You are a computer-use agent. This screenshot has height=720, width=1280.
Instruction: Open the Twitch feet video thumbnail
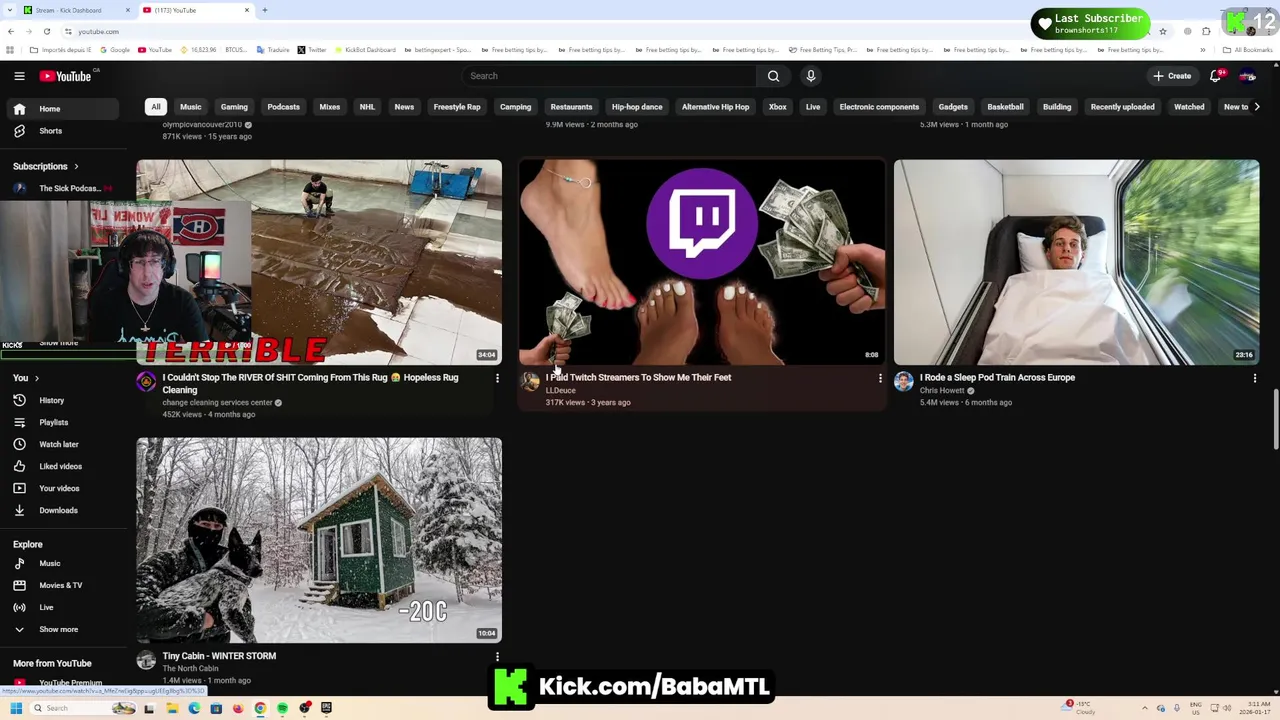(x=702, y=262)
